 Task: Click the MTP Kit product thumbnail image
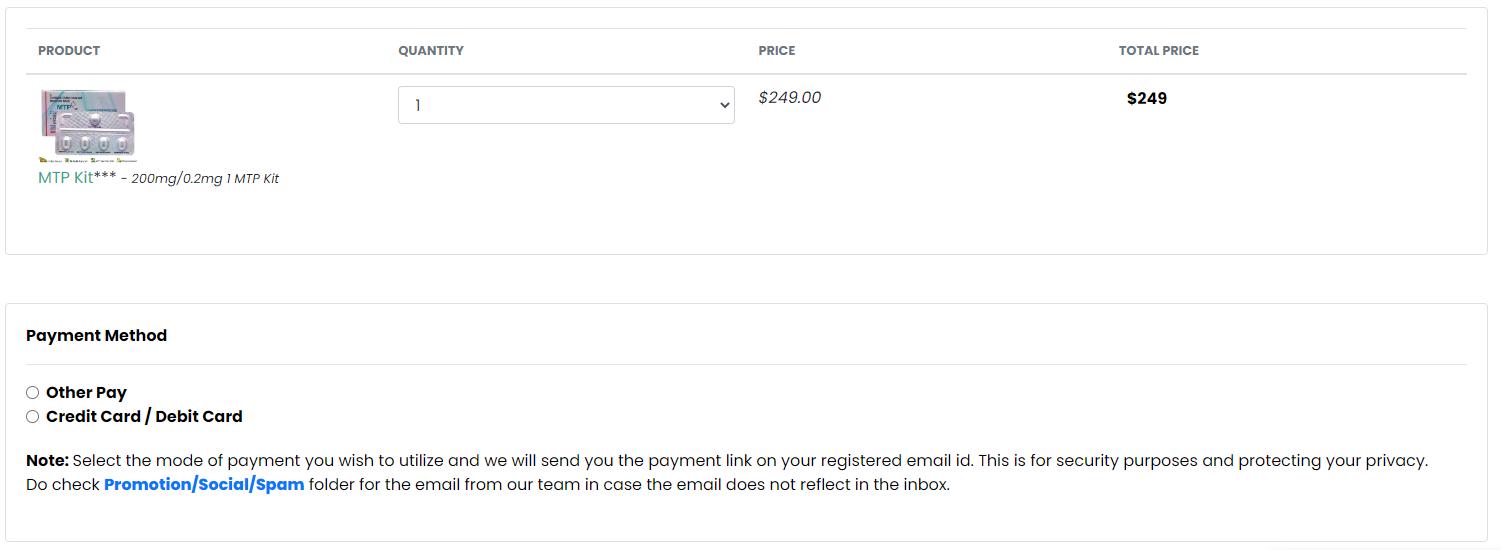click(x=87, y=121)
